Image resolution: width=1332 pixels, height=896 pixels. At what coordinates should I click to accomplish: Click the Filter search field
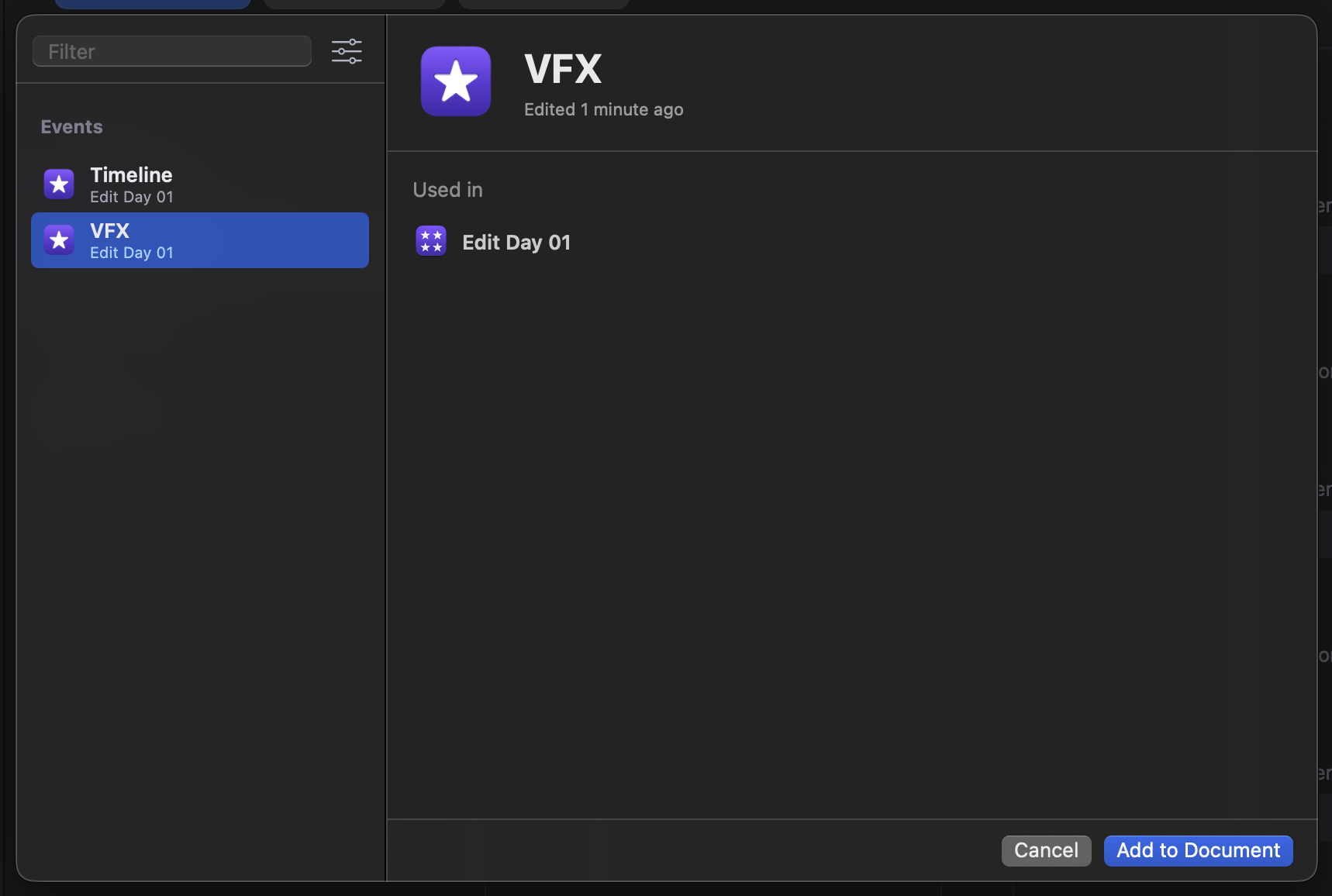172,52
